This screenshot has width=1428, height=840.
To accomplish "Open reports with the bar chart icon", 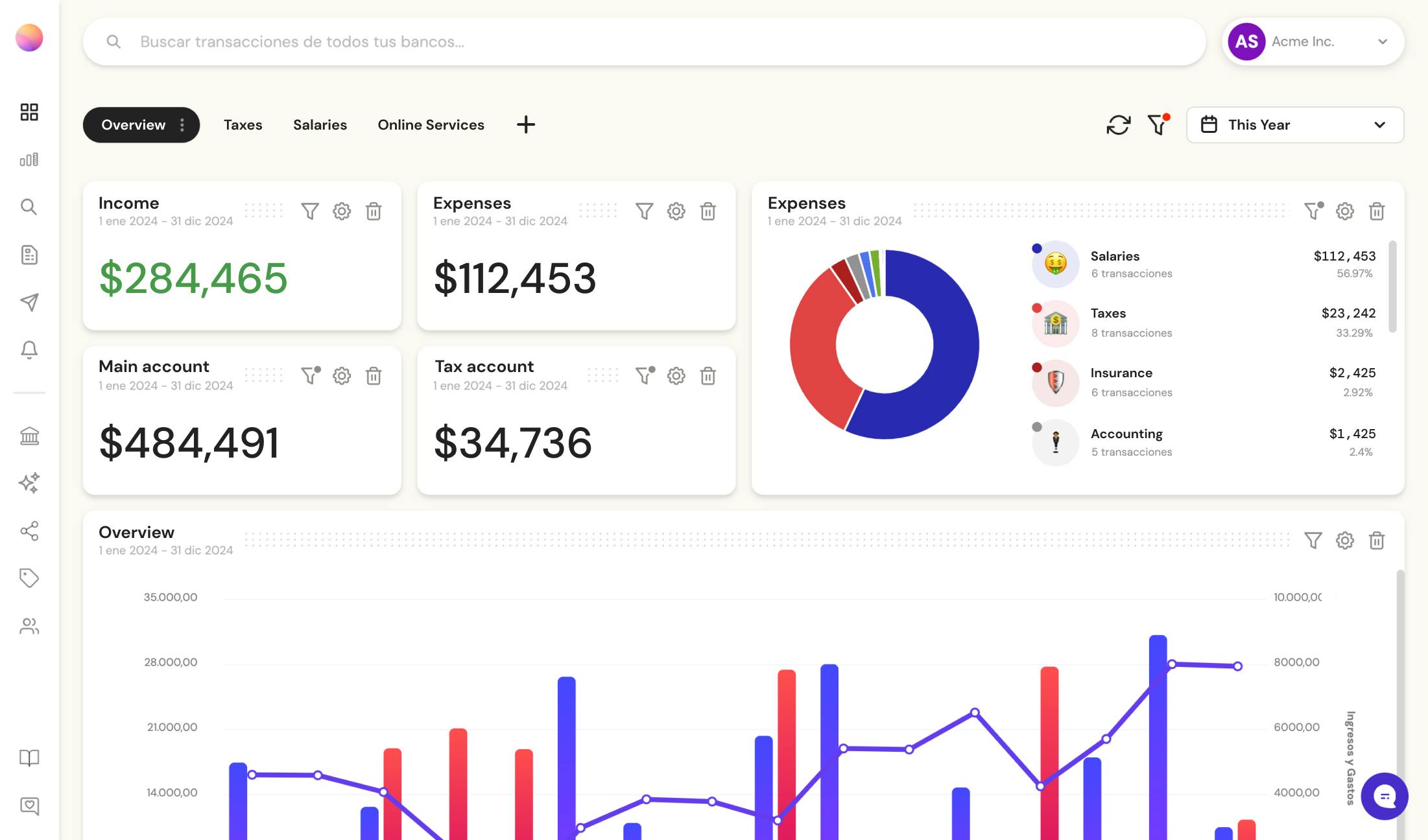I will (x=29, y=159).
